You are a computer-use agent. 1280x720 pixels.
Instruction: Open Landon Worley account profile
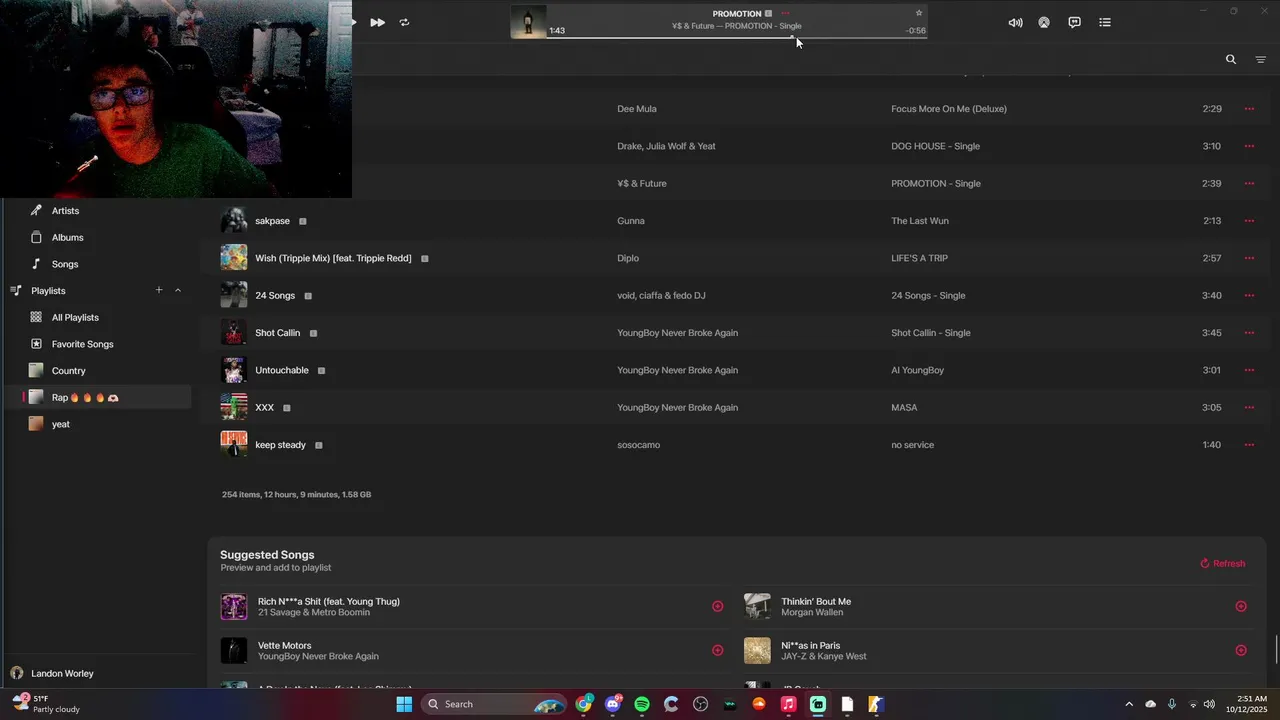point(52,673)
